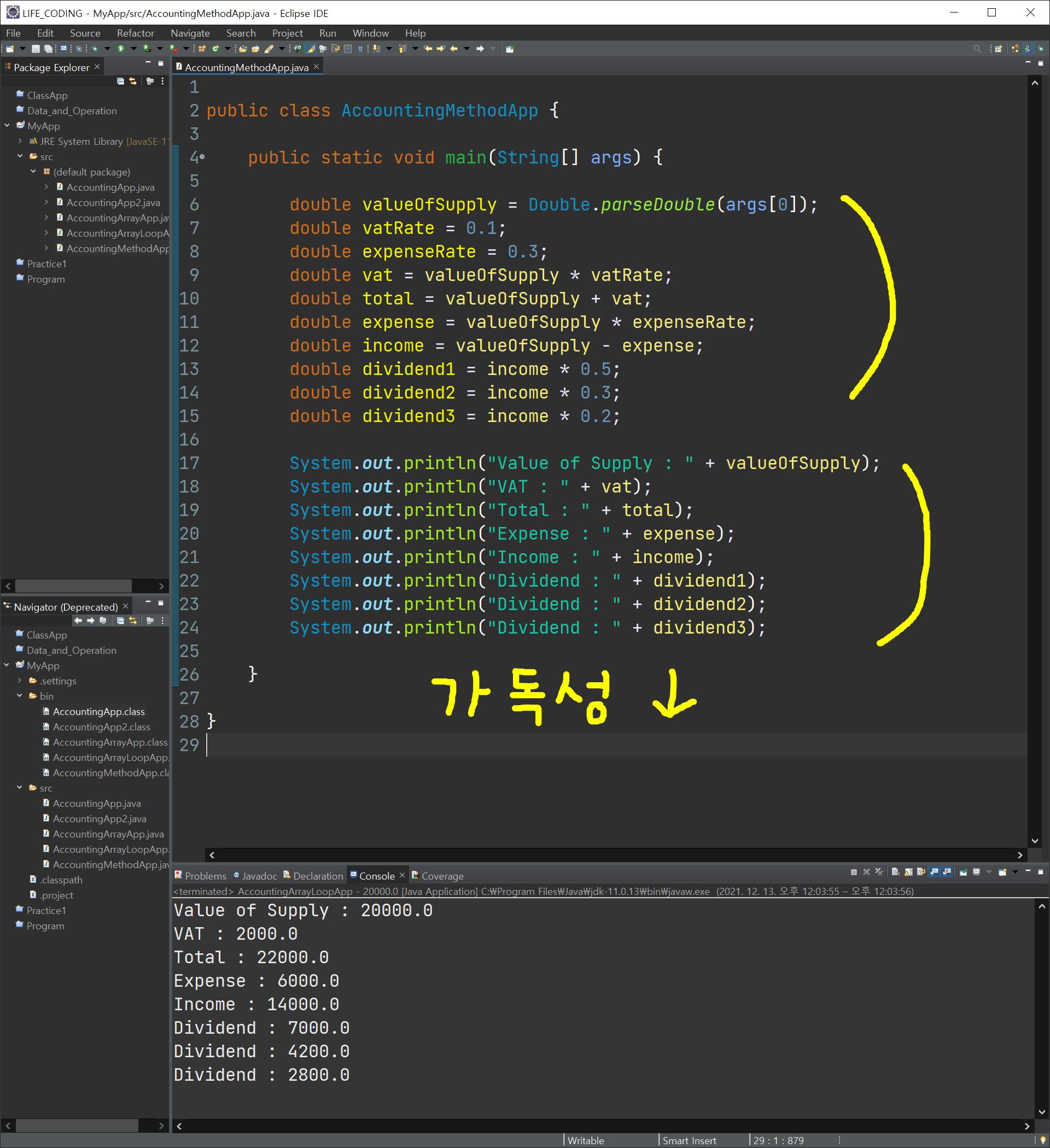This screenshot has width=1050, height=1148.
Task: Click Open Type icon in main toolbar
Action: pyautogui.click(x=243, y=49)
